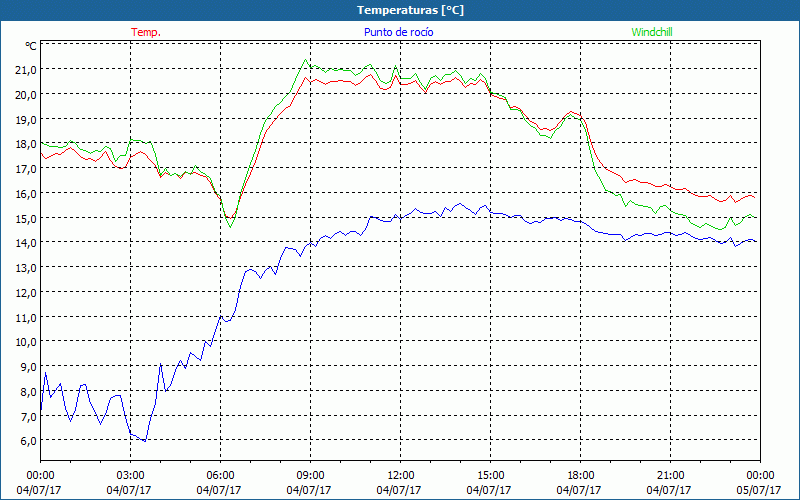
Task: Click the 12:00 time axis label
Action: [401, 476]
